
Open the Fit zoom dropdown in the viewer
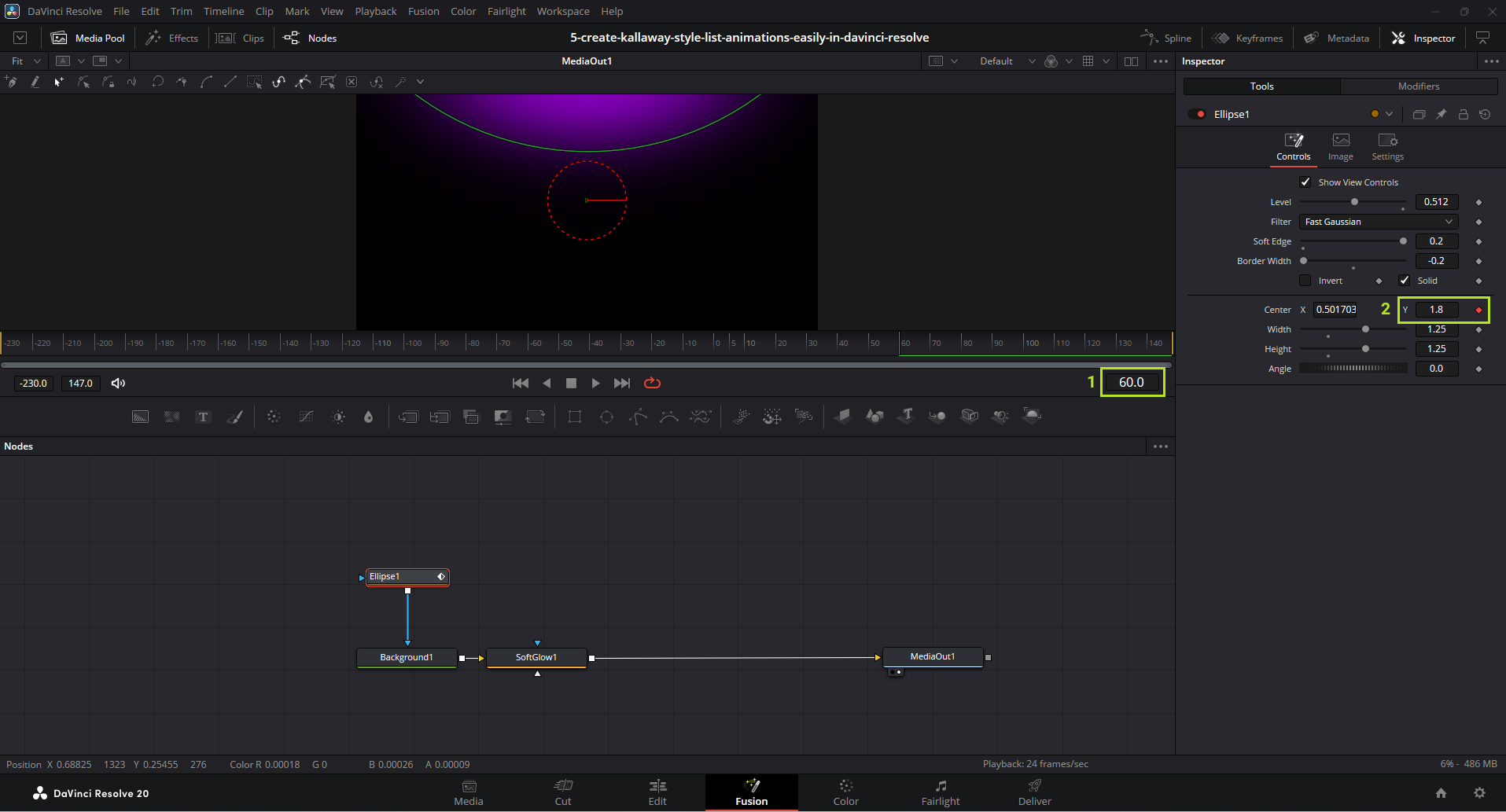(25, 61)
